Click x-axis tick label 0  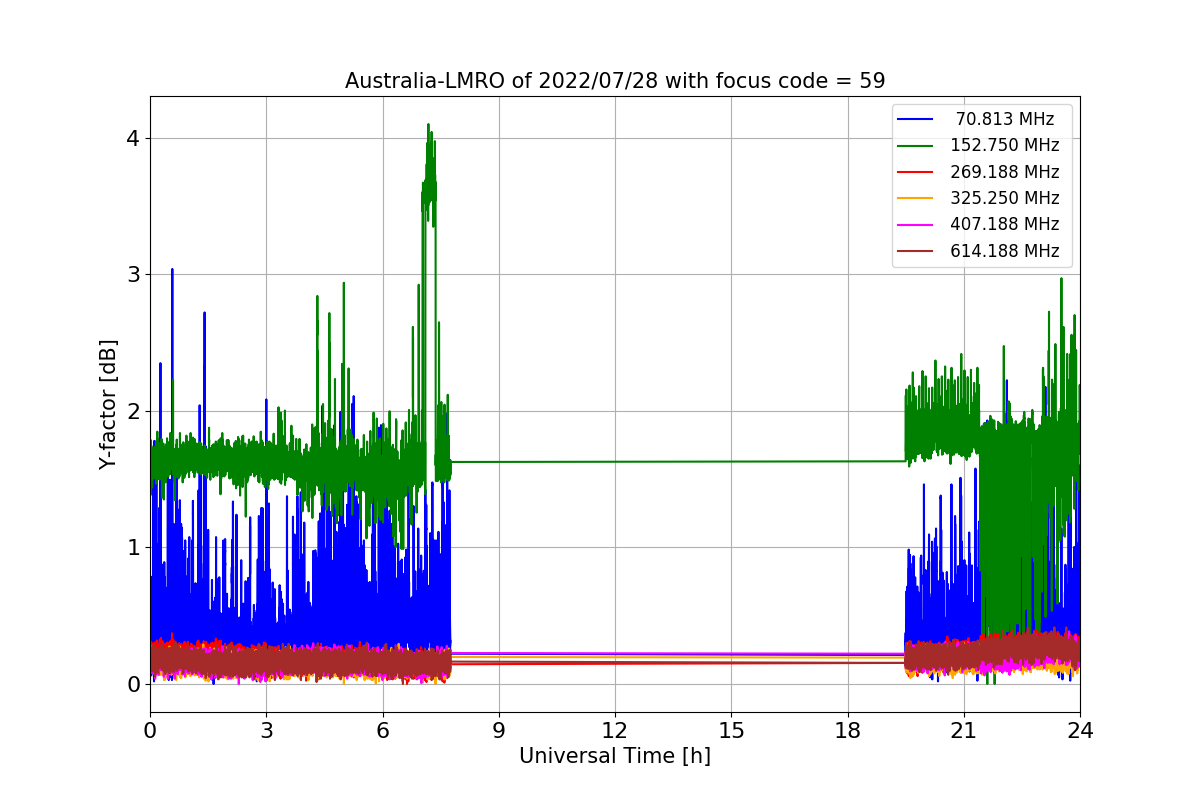pos(150,731)
